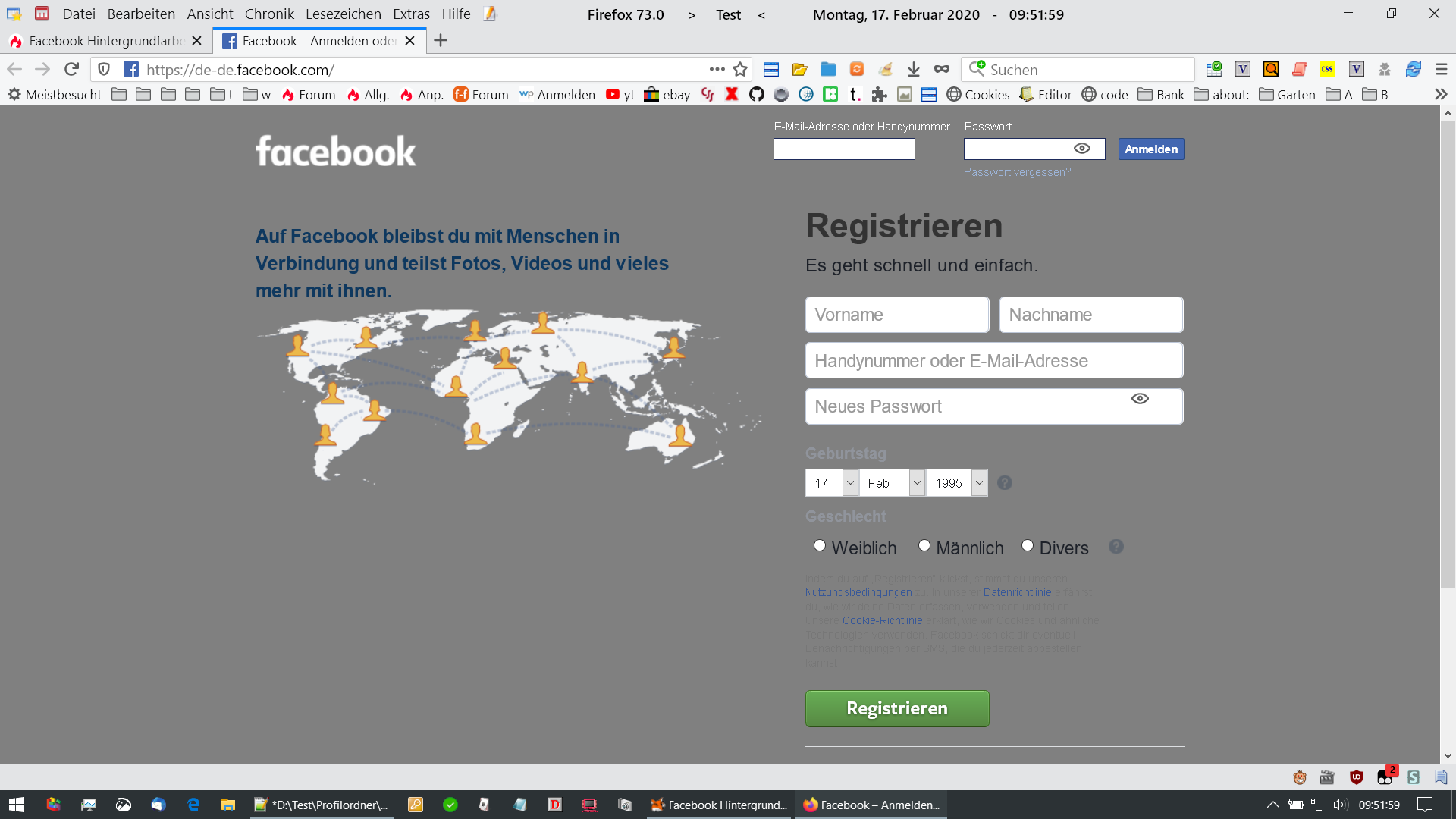
Task: Select the Weiblich radio button
Action: click(820, 546)
